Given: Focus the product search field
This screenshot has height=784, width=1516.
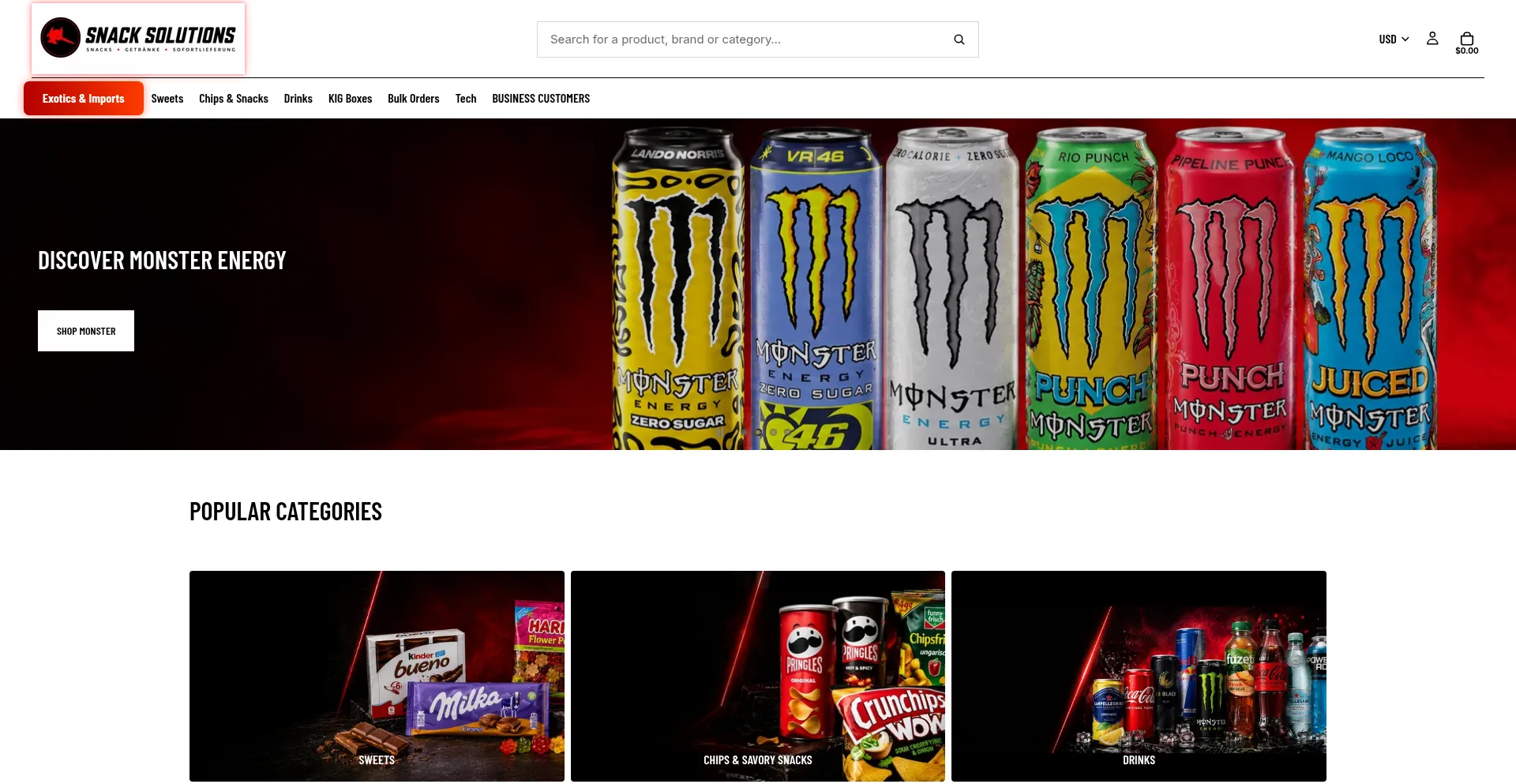Looking at the screenshot, I should click(758, 39).
